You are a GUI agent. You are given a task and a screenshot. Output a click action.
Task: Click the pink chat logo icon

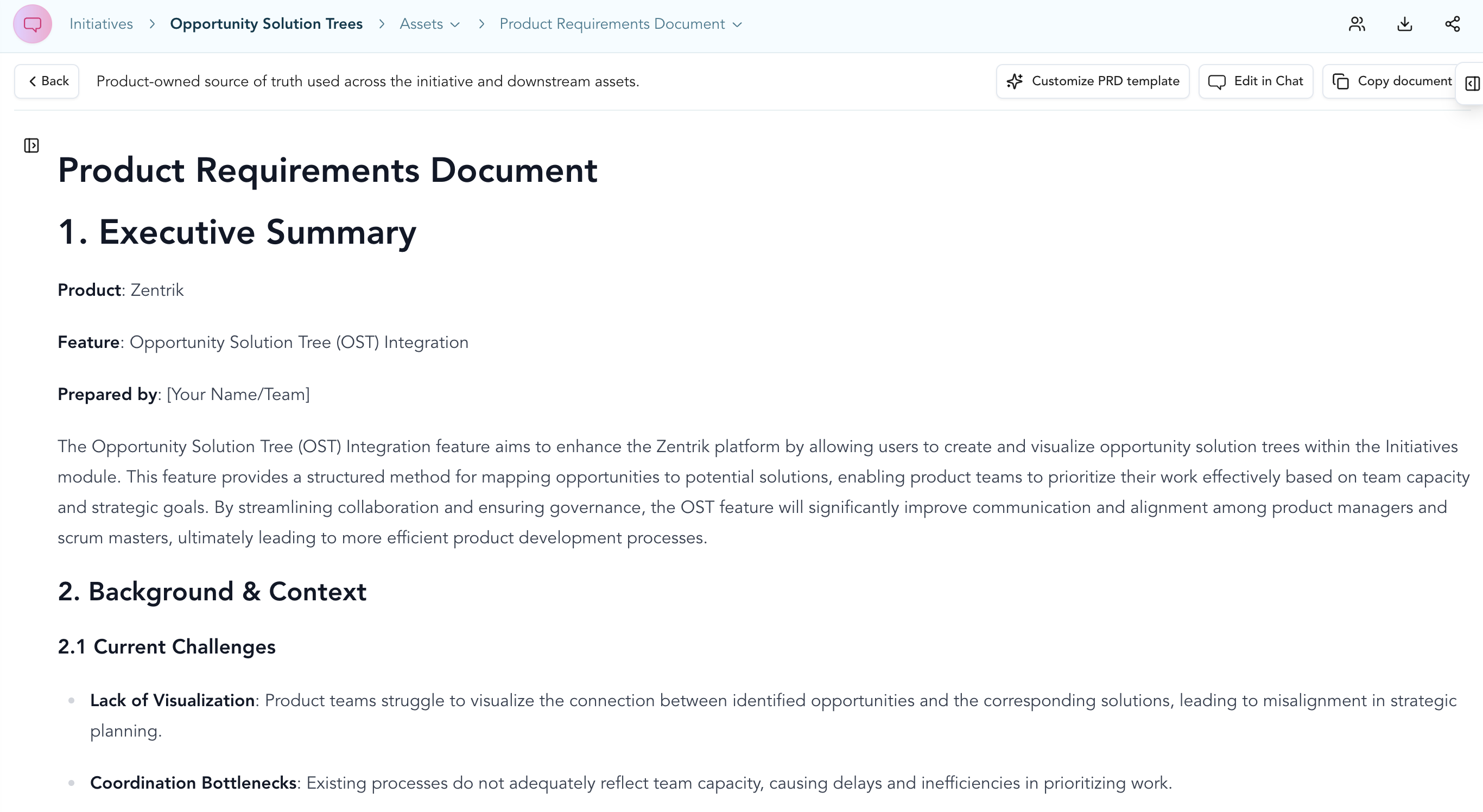coord(32,24)
